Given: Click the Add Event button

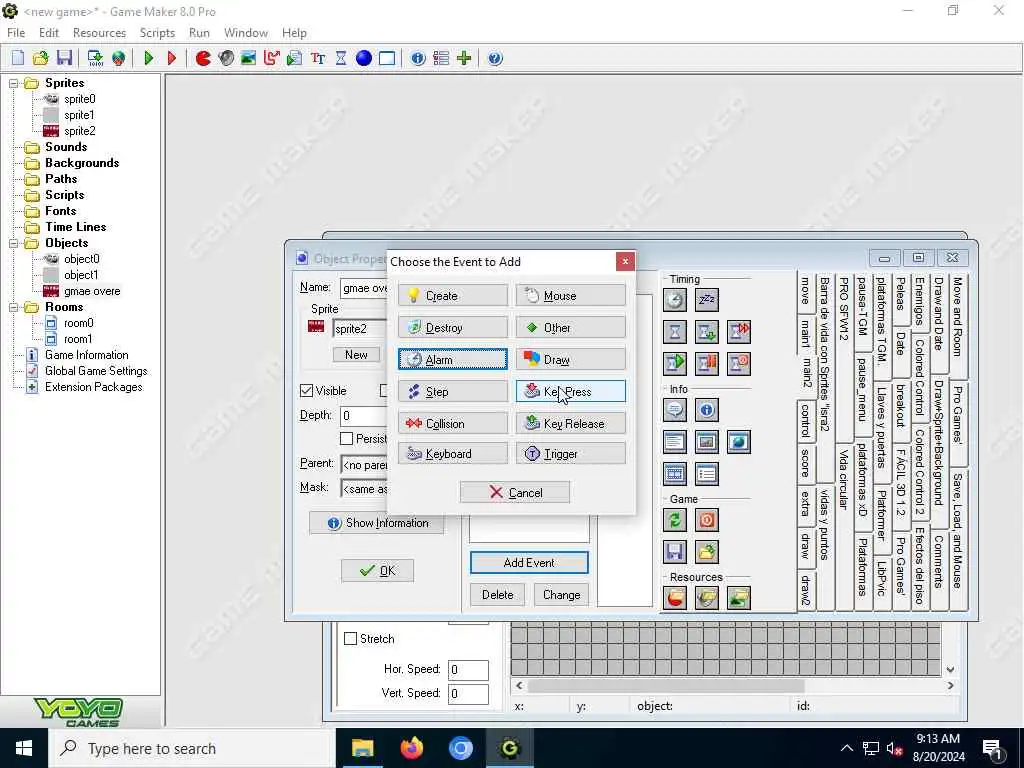Looking at the screenshot, I should tap(529, 562).
